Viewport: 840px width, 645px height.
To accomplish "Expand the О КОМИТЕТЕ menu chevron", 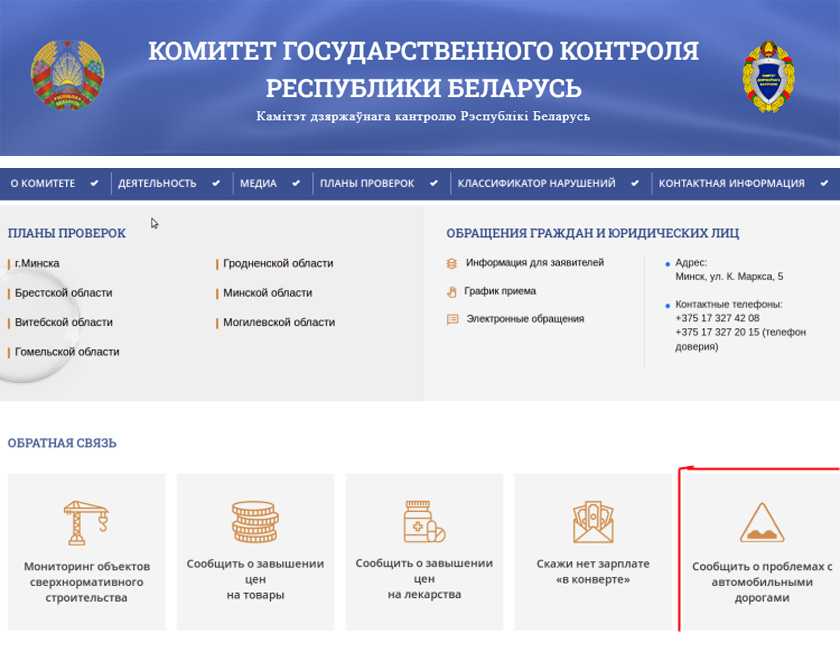I will pos(94,184).
